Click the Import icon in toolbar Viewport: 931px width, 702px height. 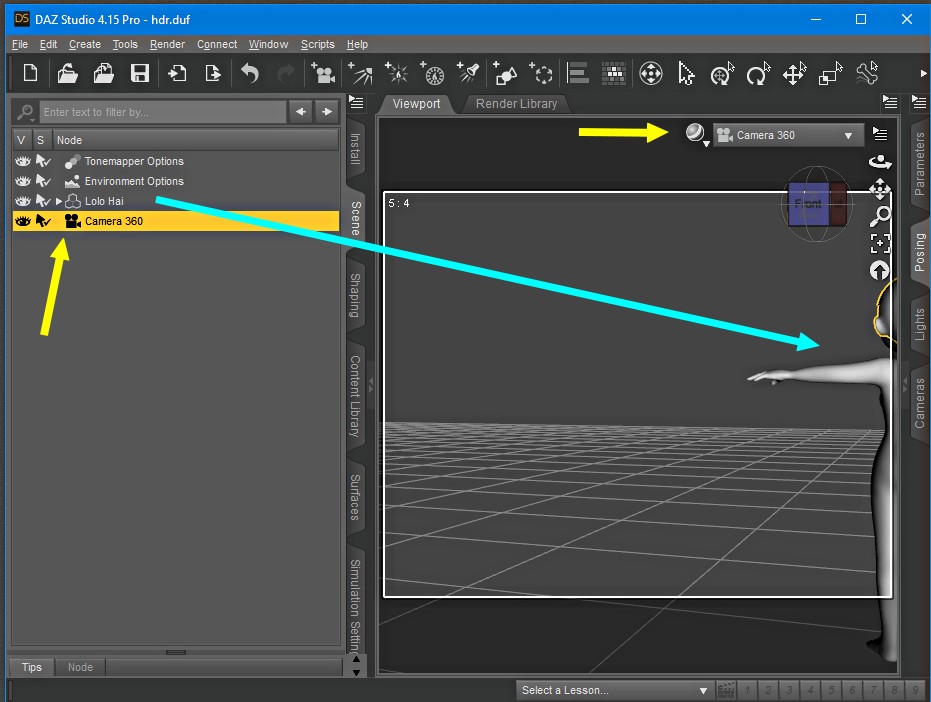click(177, 74)
